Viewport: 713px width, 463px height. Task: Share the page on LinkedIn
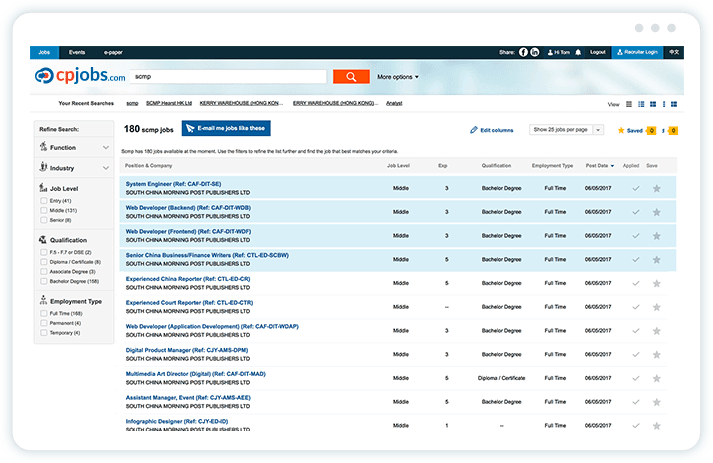[535, 52]
